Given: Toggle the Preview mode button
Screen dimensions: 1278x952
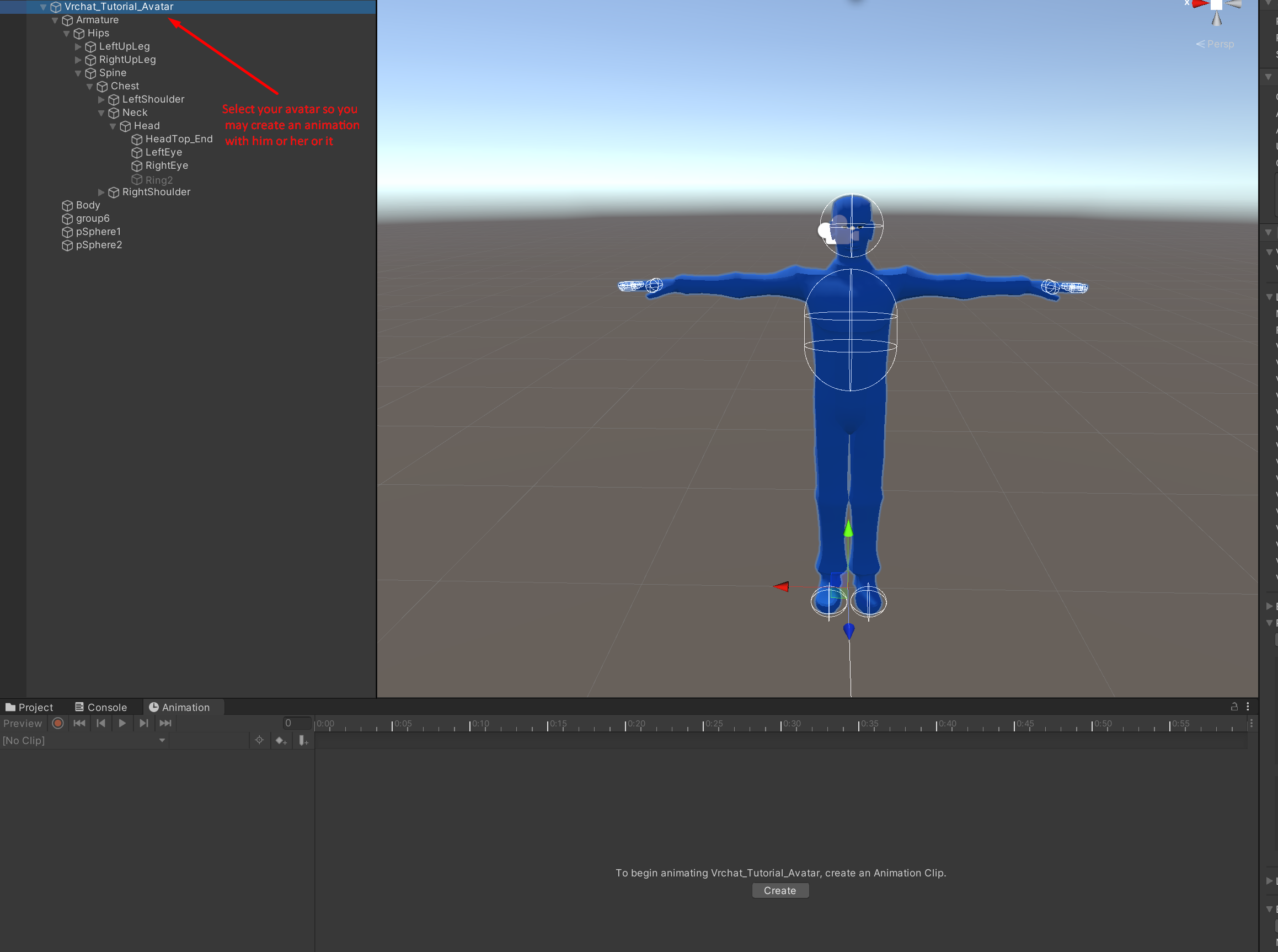Looking at the screenshot, I should click(23, 723).
